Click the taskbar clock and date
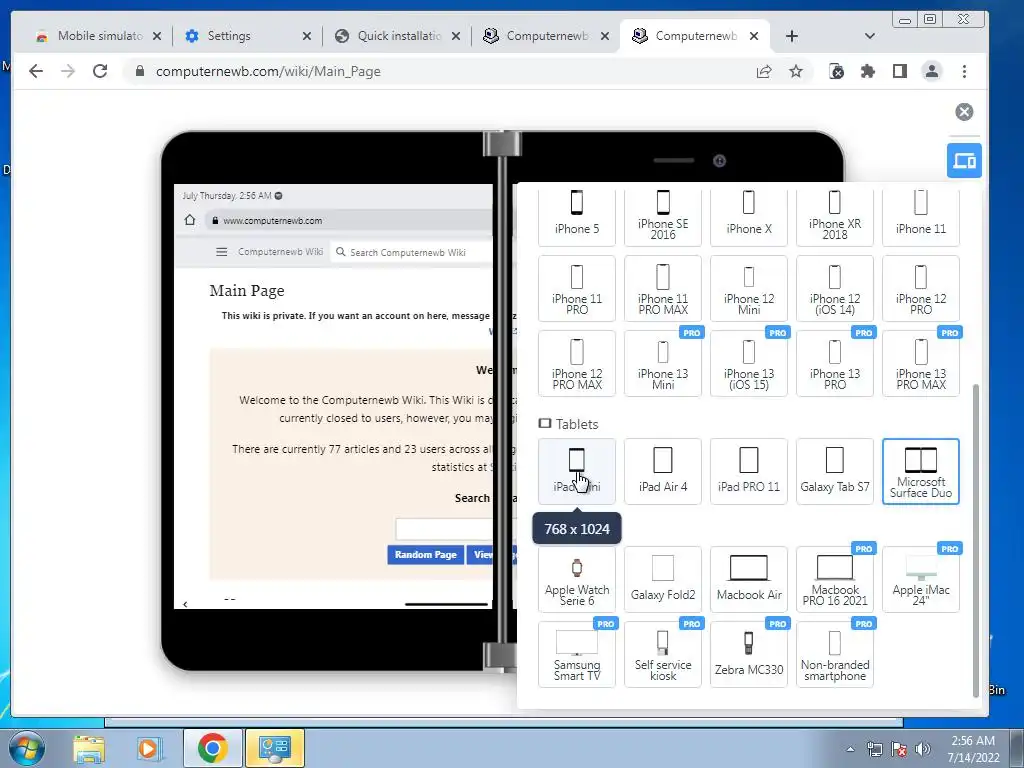1024x768 pixels. point(972,748)
